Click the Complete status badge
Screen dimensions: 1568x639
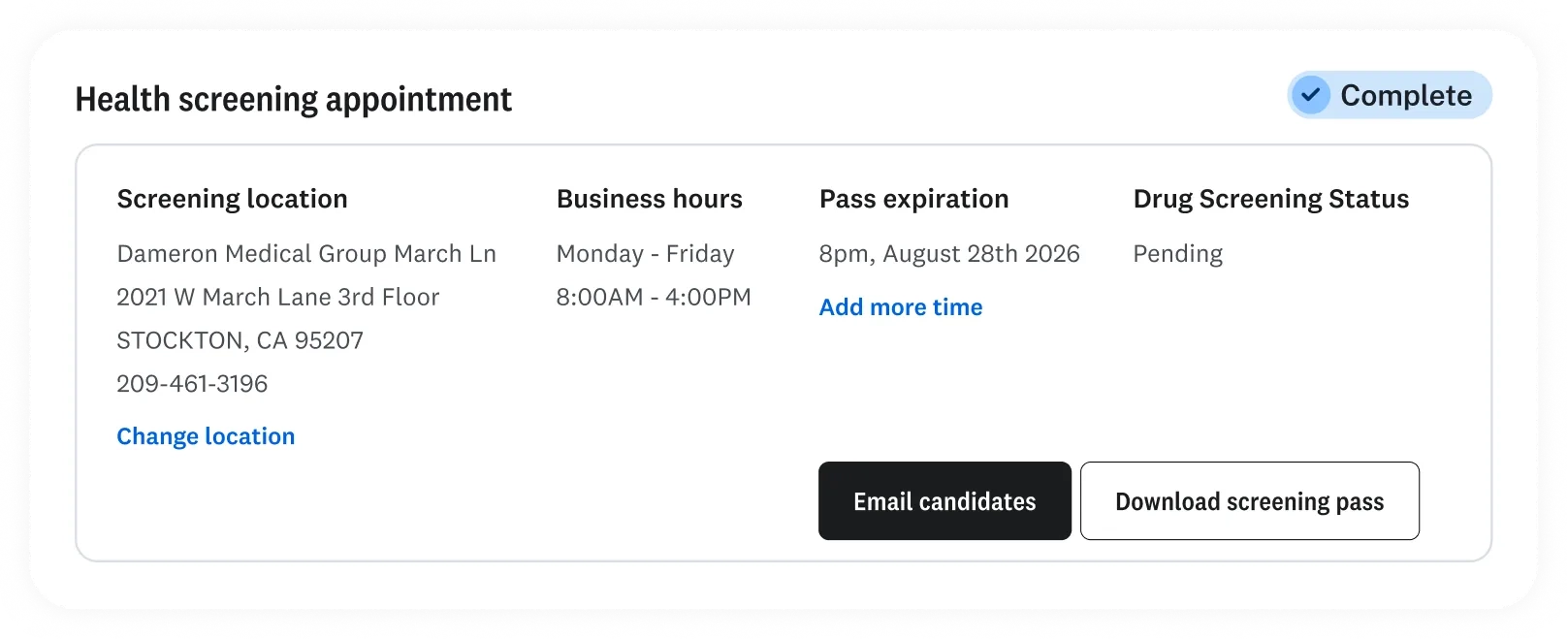(x=1390, y=95)
